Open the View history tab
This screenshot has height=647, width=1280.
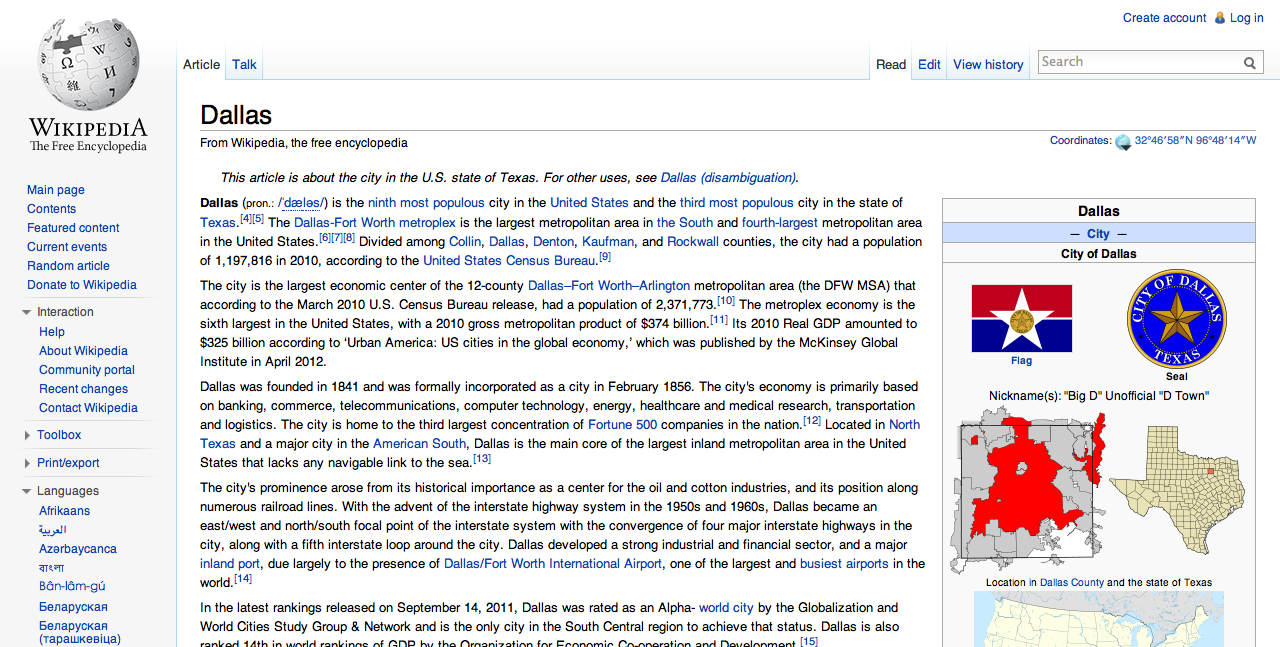point(988,64)
